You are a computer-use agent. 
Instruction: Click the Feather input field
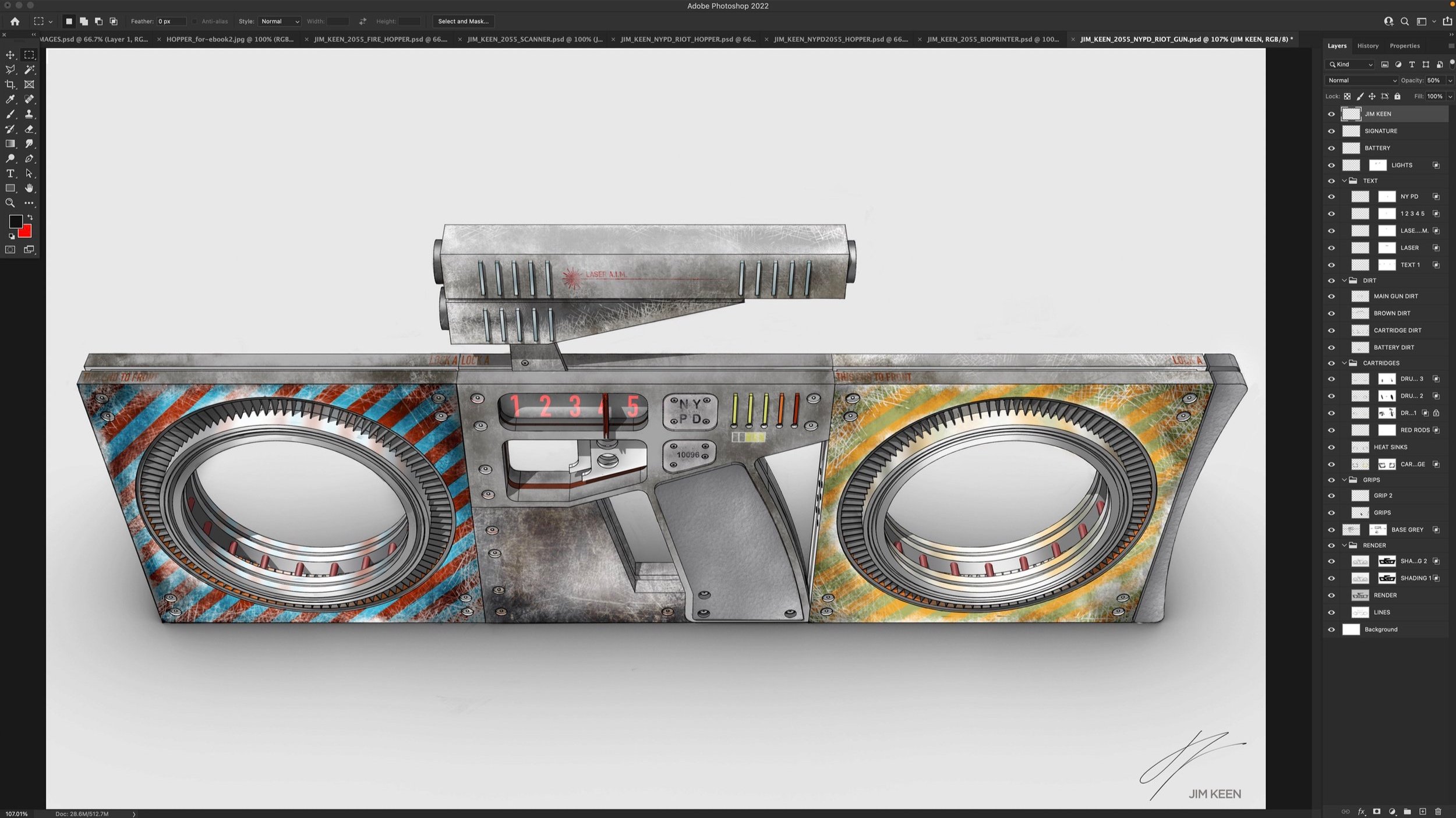171,22
